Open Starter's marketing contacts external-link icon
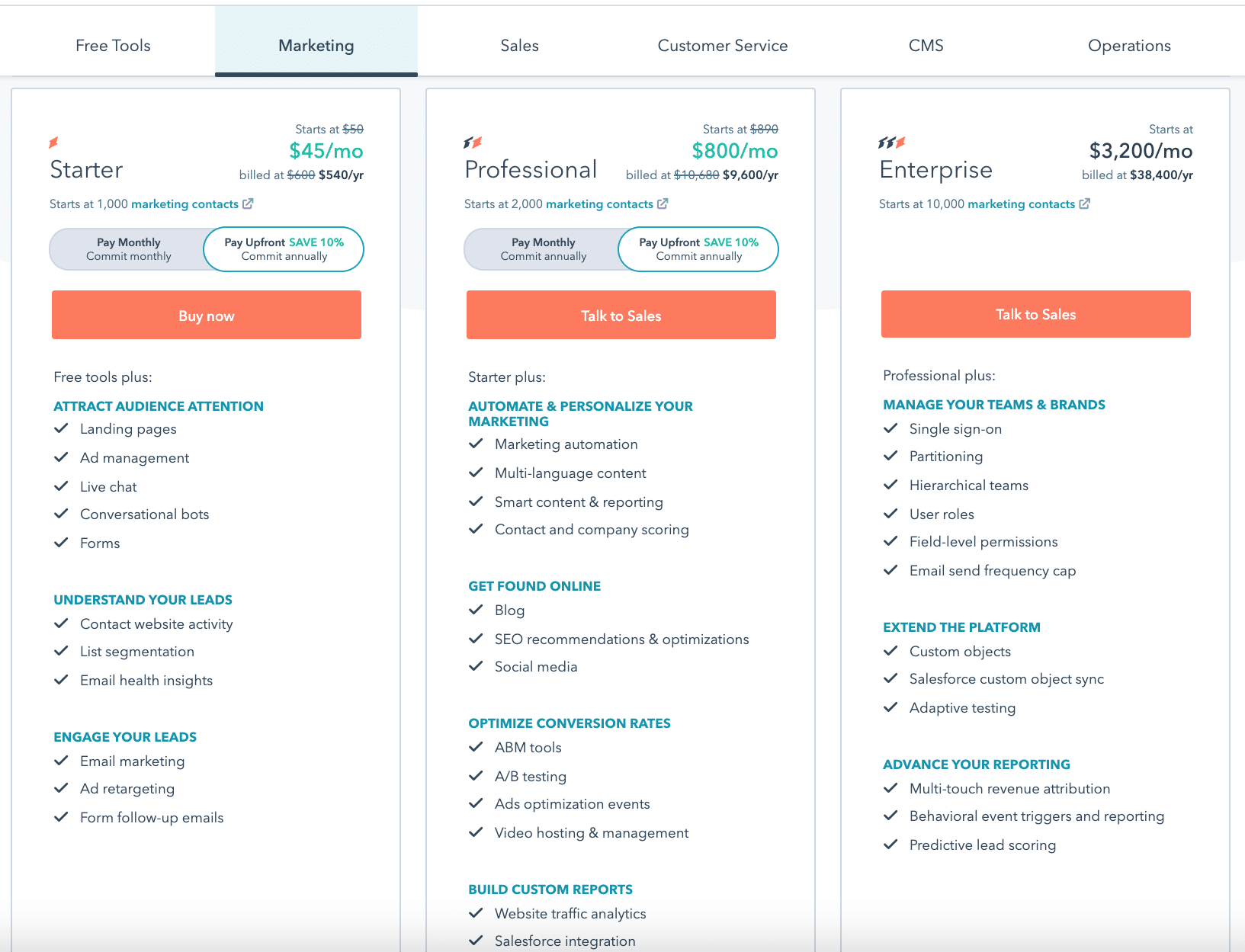1245x952 pixels. tap(249, 204)
